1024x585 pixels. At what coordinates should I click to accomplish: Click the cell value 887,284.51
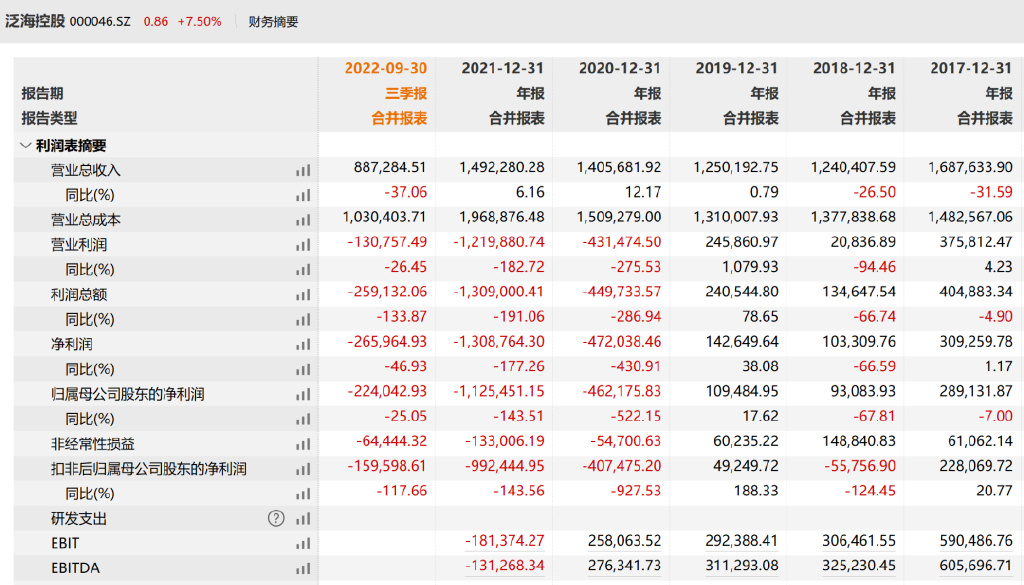[x=390, y=167]
